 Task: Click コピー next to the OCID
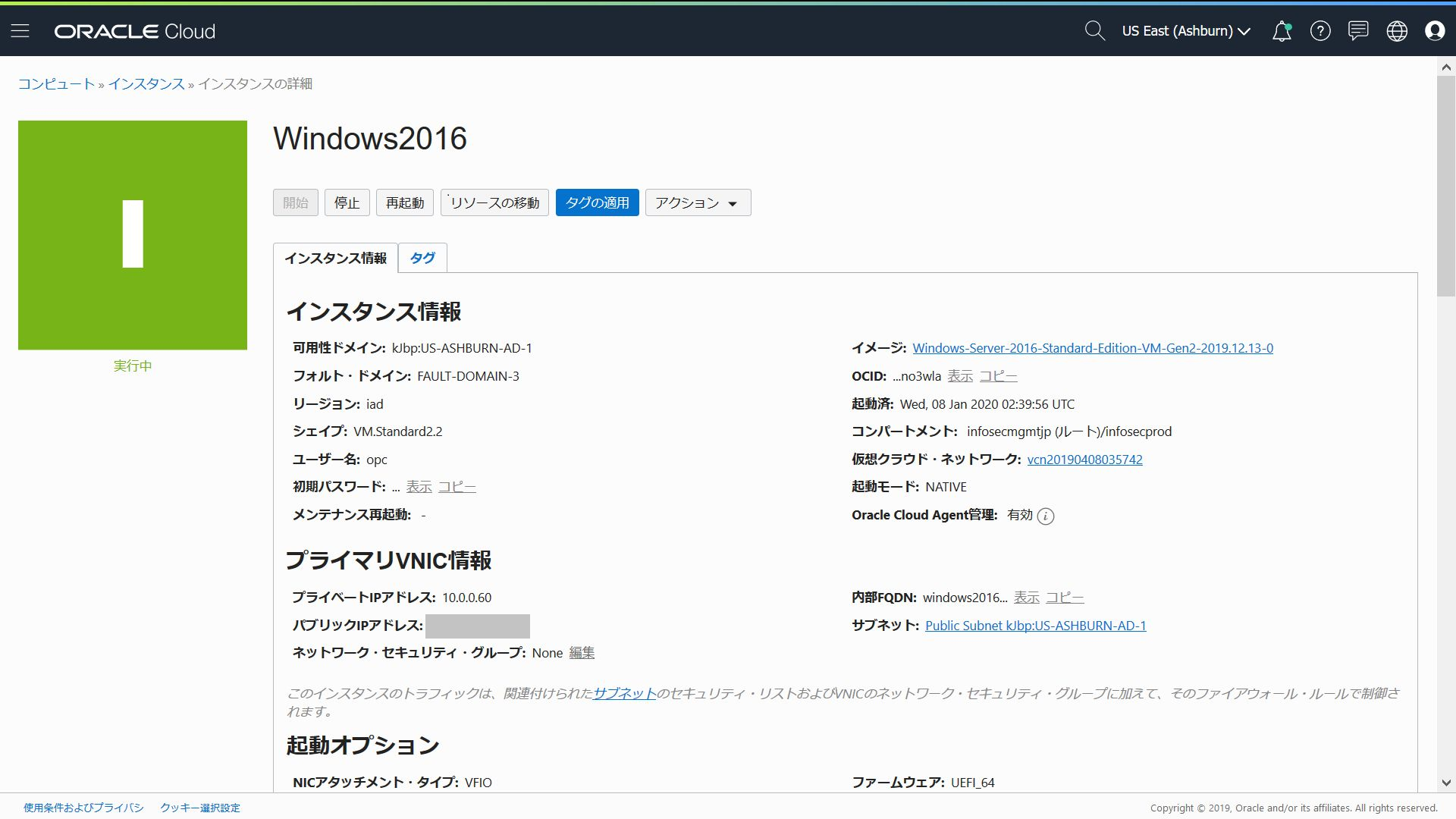click(998, 376)
